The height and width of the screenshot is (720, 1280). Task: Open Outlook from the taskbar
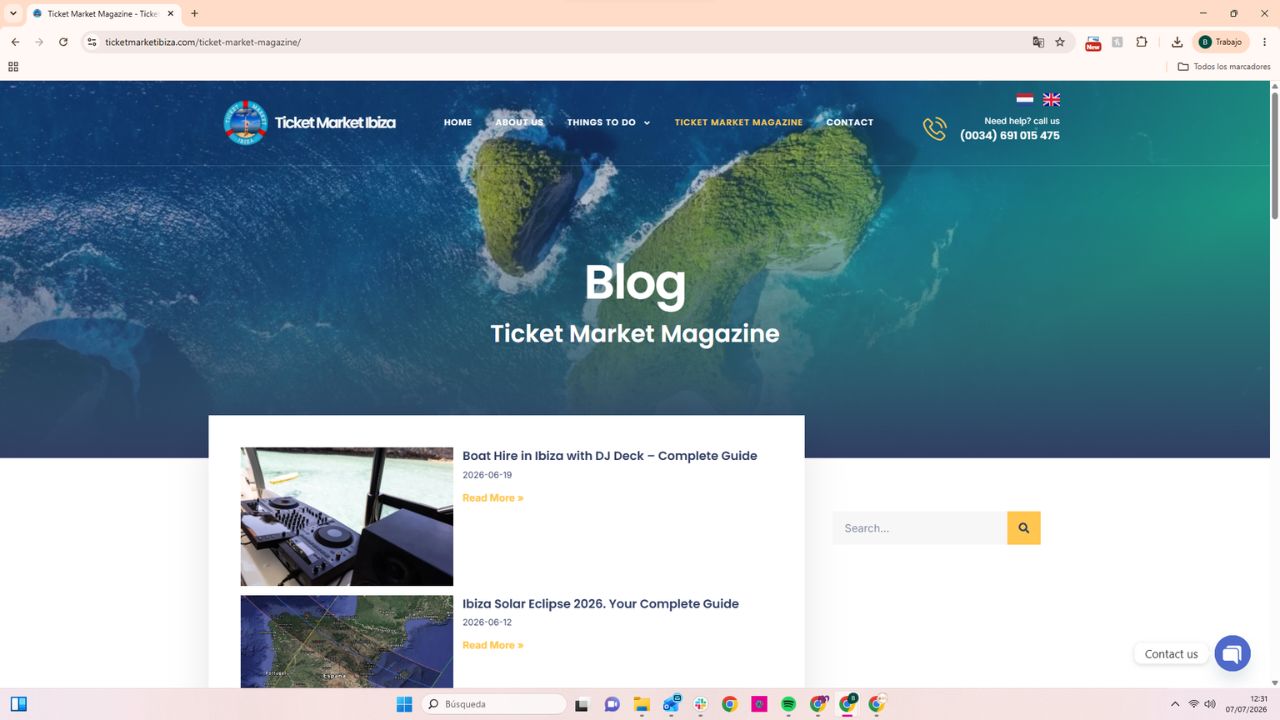671,704
